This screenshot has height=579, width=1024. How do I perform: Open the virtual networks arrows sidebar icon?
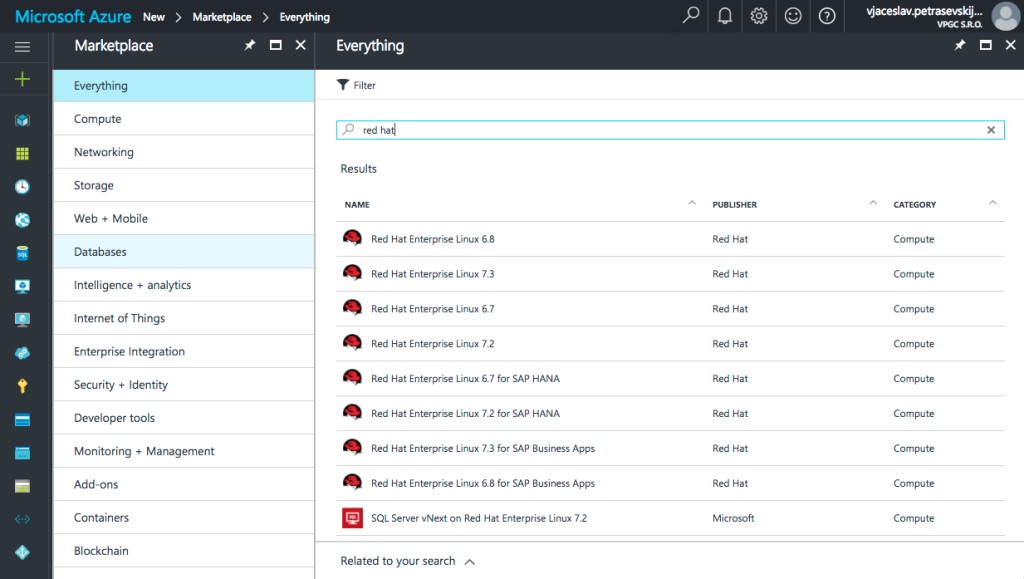[22, 519]
